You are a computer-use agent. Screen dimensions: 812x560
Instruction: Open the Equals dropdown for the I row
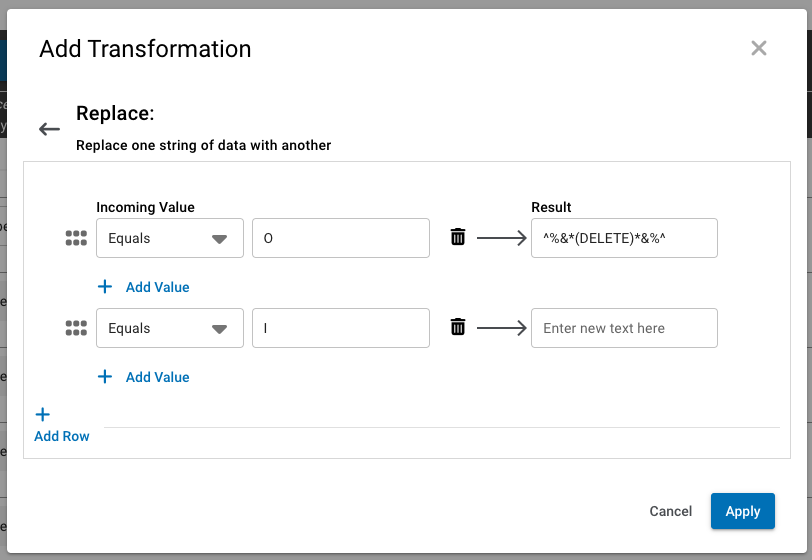pos(170,328)
